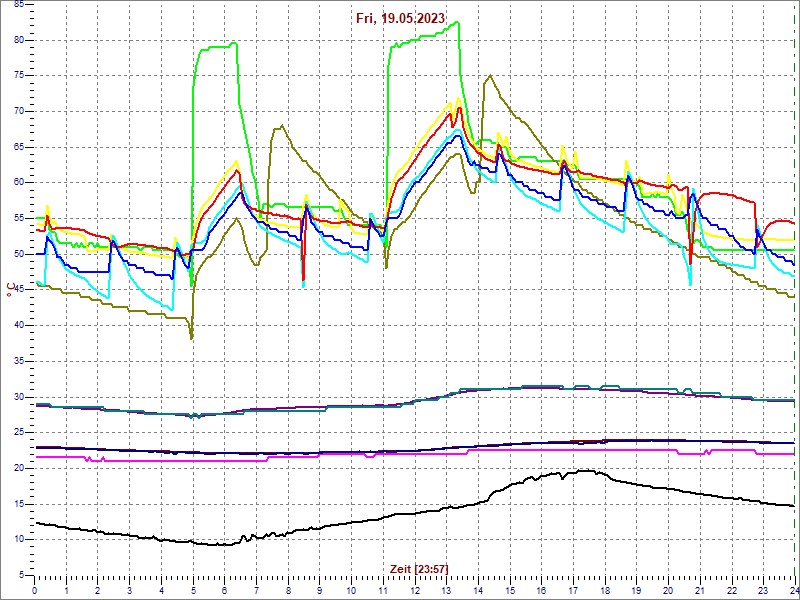Click hour 2 on the time axis
Image resolution: width=800 pixels, height=600 pixels.
98,588
